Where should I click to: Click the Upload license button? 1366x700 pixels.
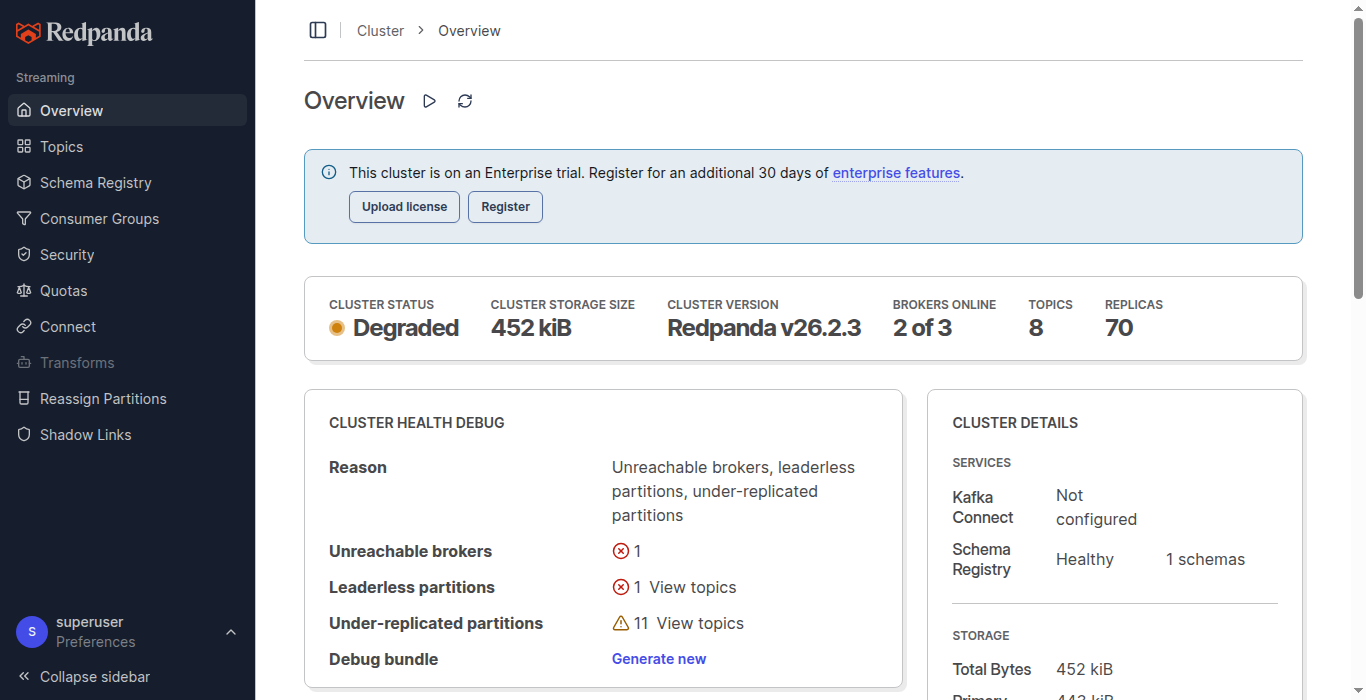tap(404, 207)
